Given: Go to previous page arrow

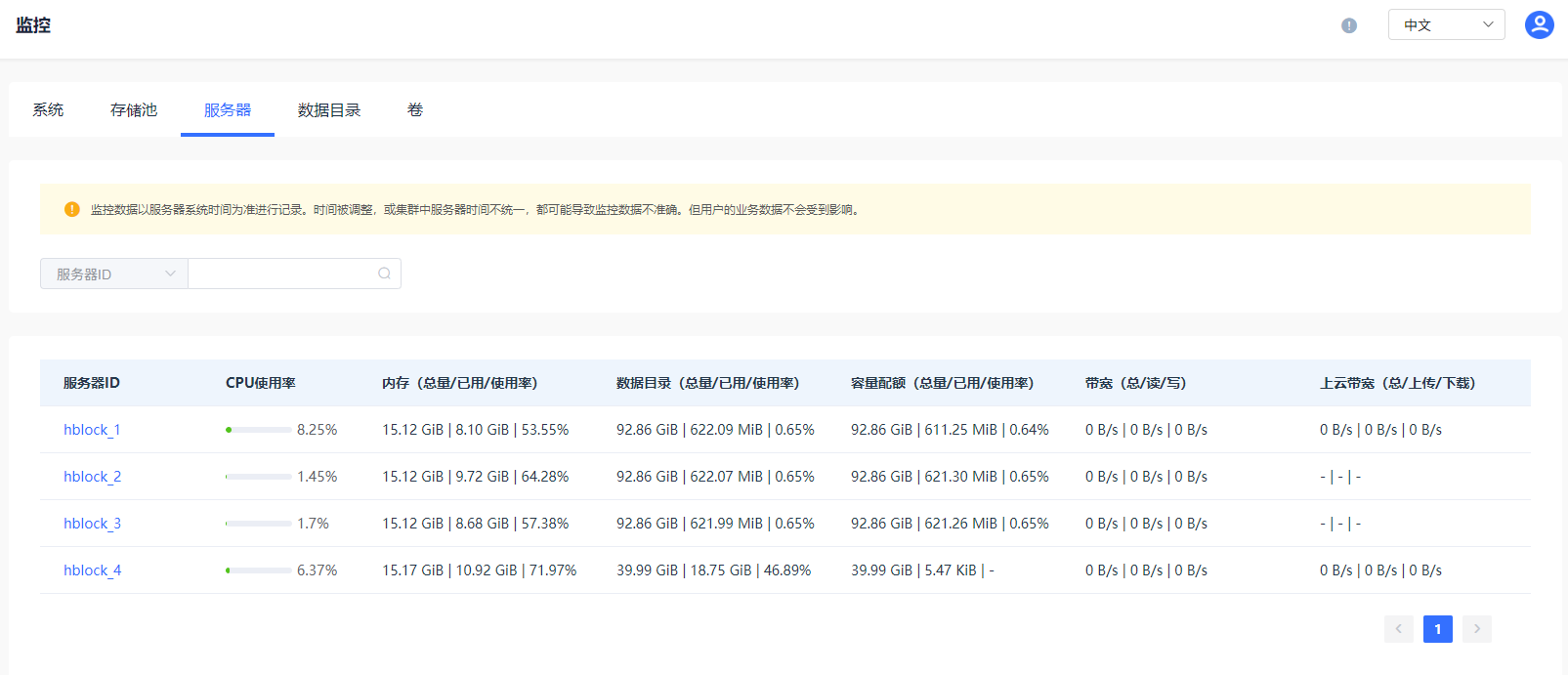Looking at the screenshot, I should tap(1398, 629).
